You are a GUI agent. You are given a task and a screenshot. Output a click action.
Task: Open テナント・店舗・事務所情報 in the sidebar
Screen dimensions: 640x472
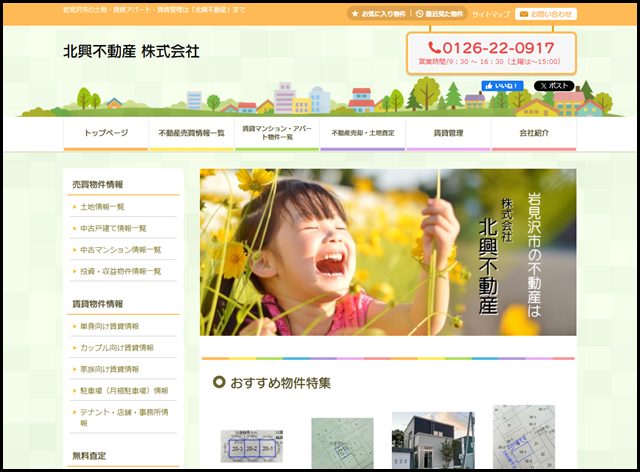(123, 417)
